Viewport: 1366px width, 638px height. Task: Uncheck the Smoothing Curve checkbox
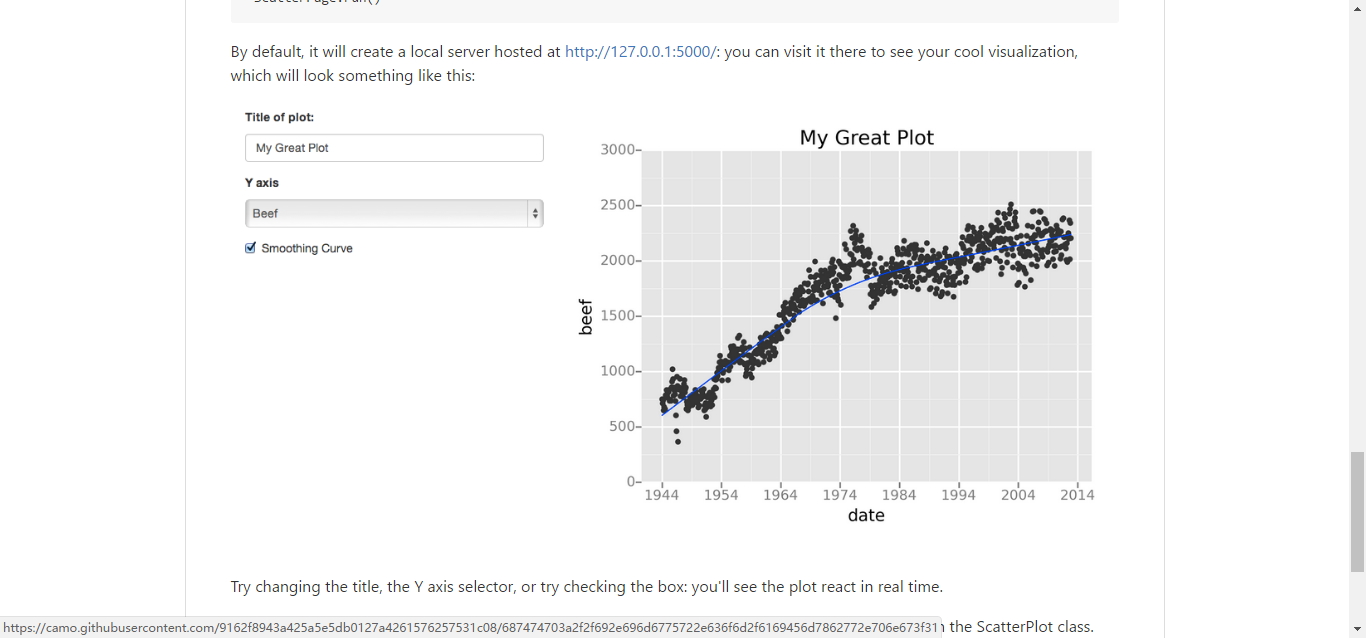[x=251, y=248]
